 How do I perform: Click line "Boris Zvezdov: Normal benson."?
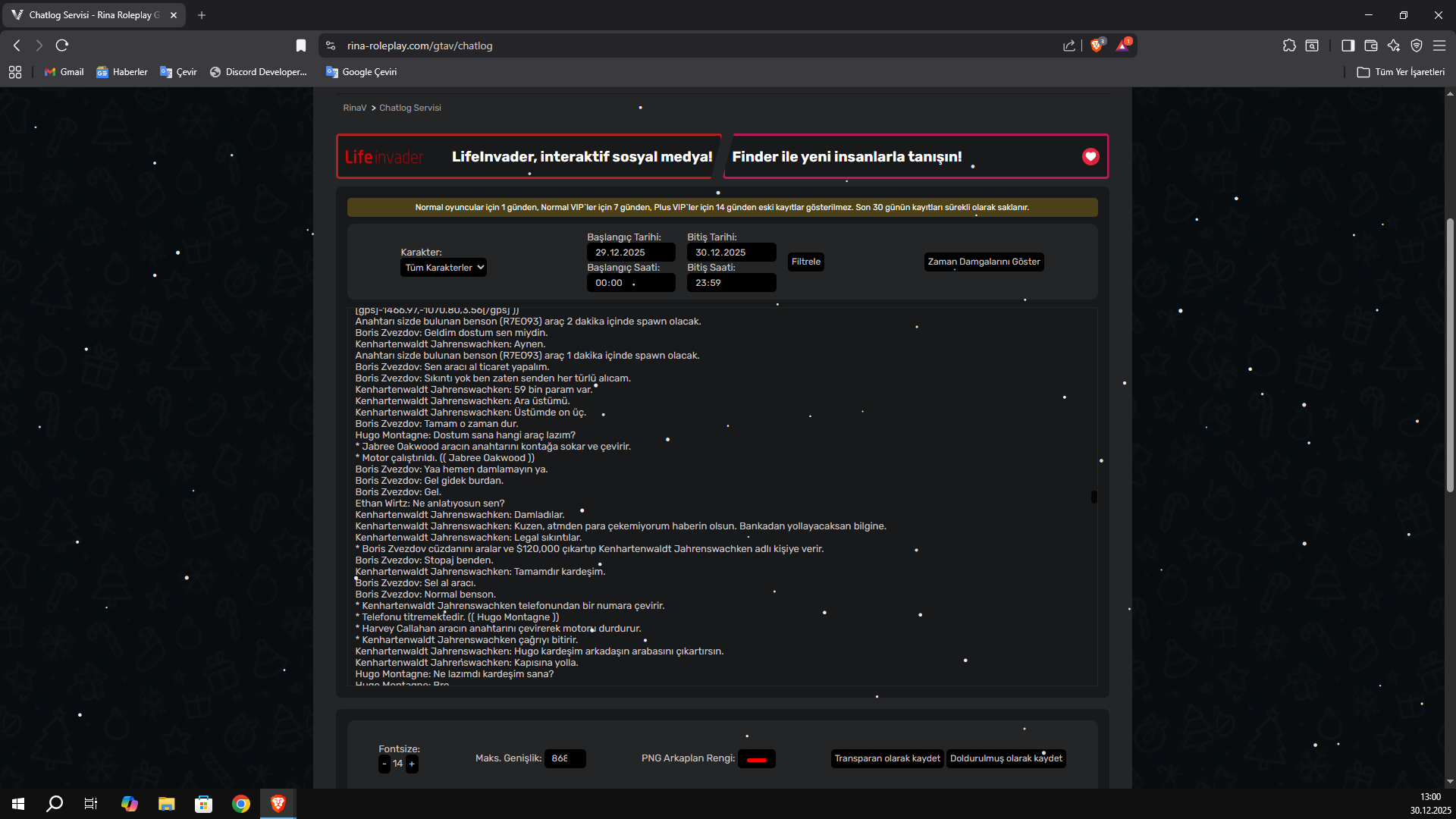pos(425,595)
